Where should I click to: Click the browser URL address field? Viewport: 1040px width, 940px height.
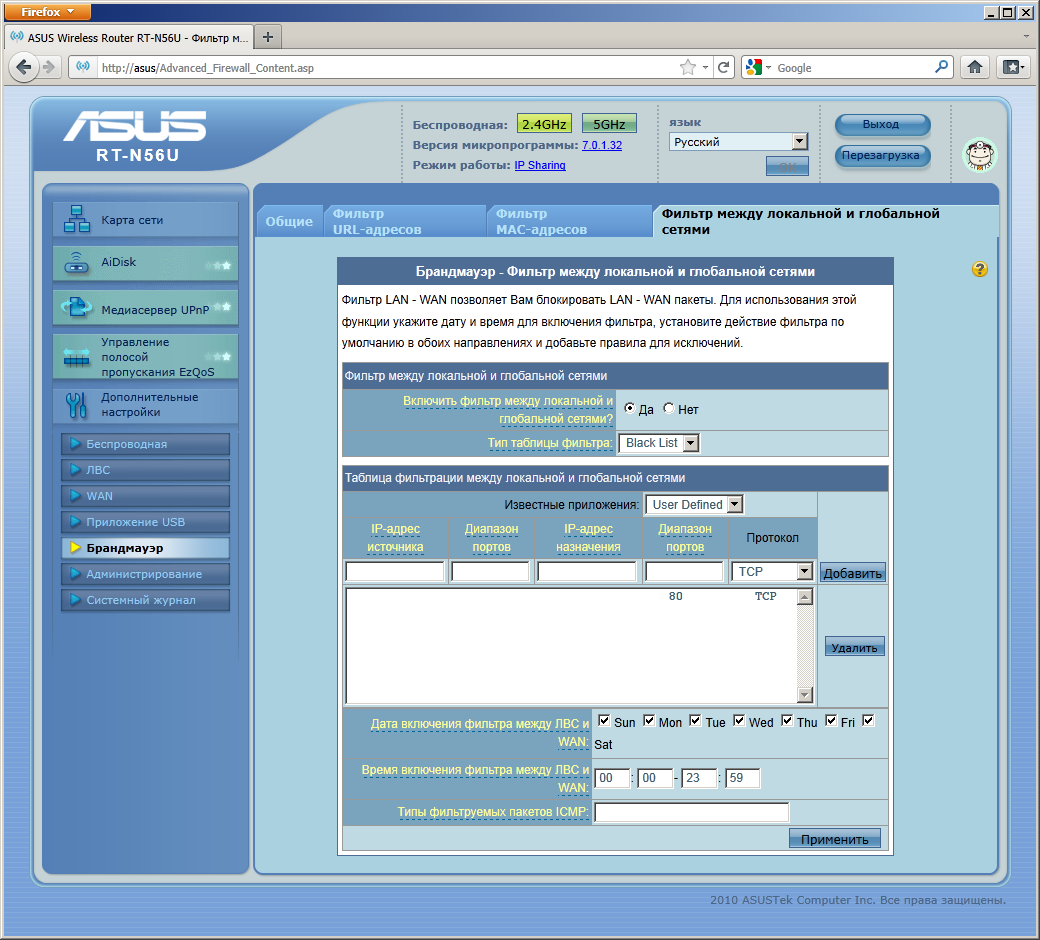[x=388, y=68]
